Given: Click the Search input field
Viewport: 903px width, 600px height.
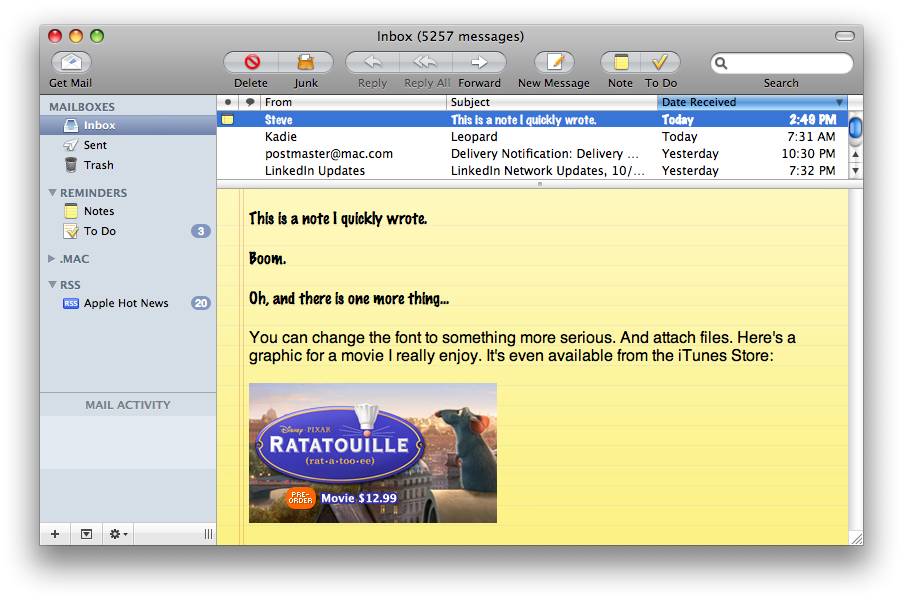Looking at the screenshot, I should (781, 63).
